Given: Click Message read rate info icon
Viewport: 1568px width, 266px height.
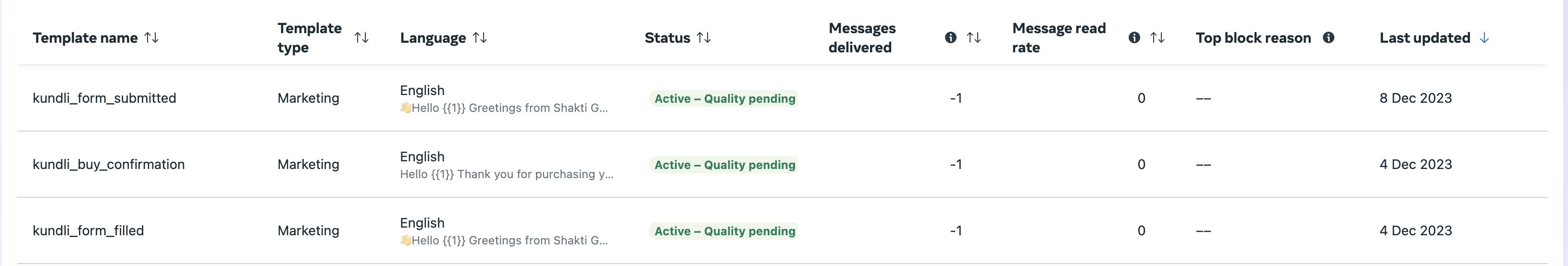Looking at the screenshot, I should 1134,38.
